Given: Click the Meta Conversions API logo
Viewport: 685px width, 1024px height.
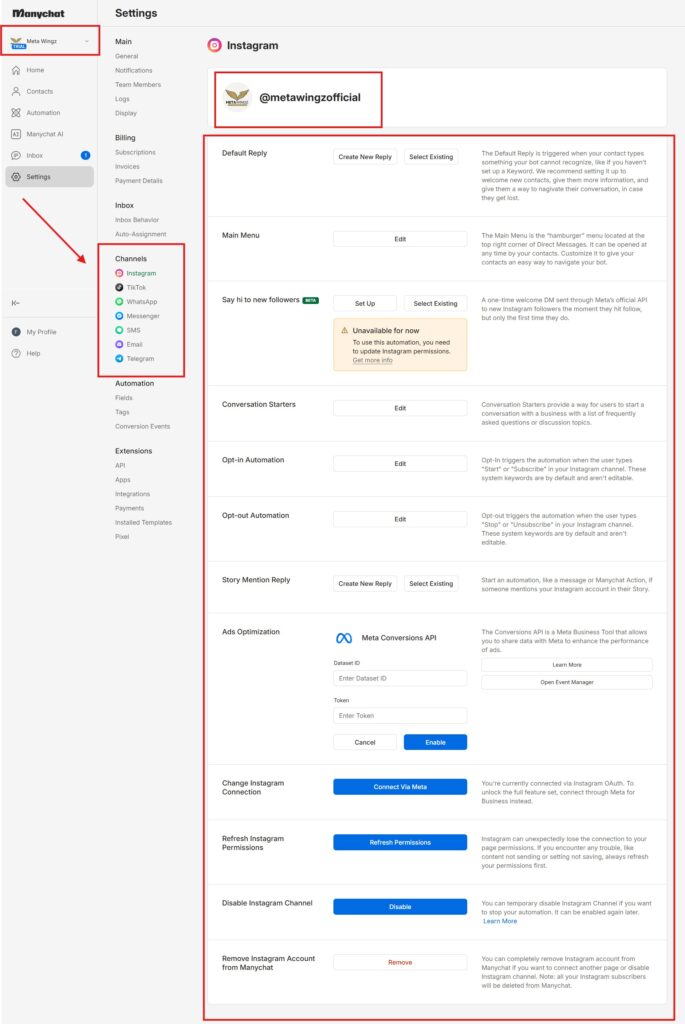Looking at the screenshot, I should [x=344, y=638].
